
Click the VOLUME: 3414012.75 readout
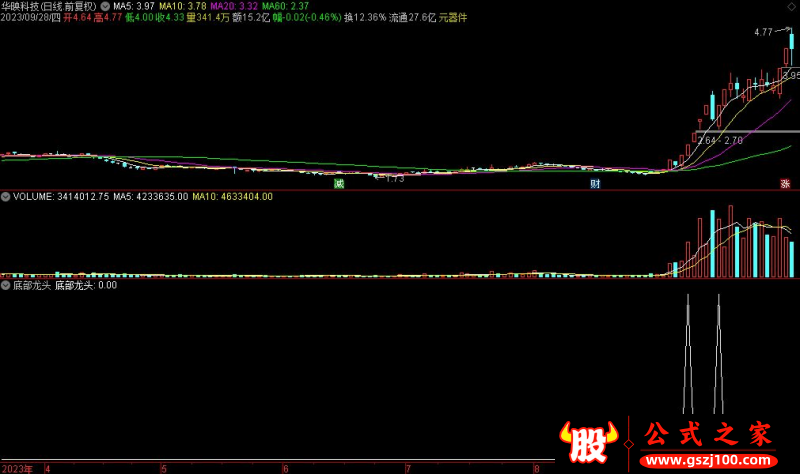point(61,196)
